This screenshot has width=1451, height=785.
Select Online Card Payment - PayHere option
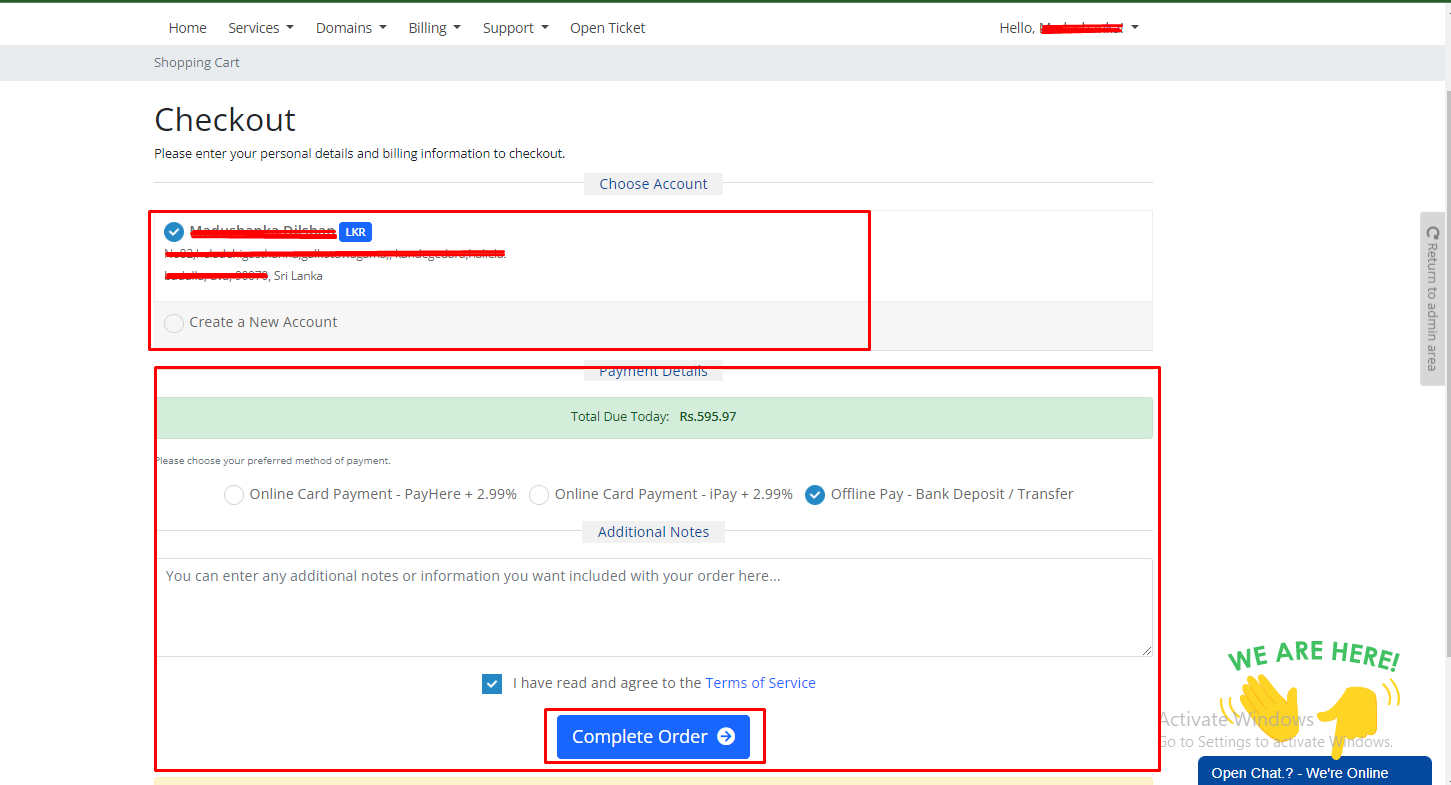pyautogui.click(x=234, y=495)
